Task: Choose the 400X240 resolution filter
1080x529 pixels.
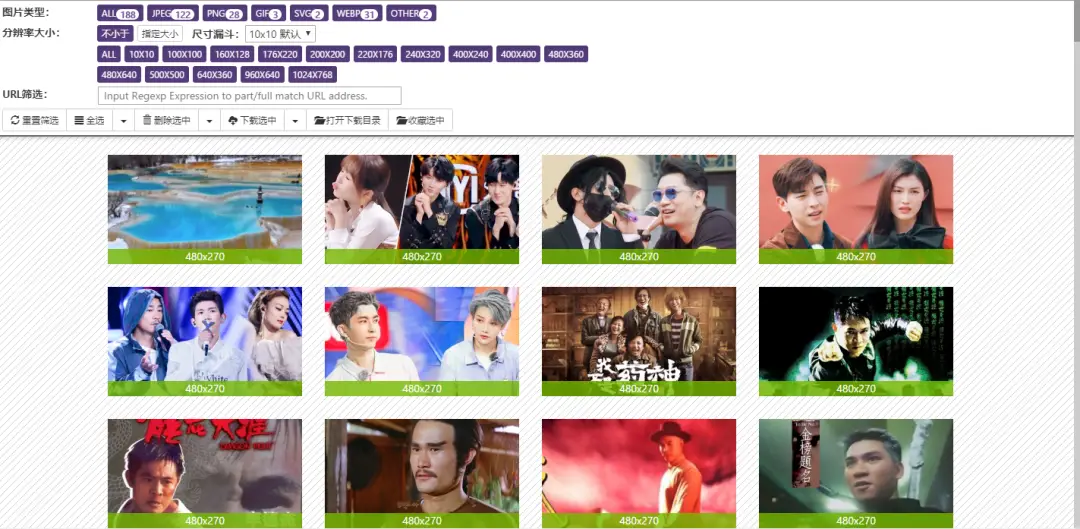Action: (x=471, y=54)
